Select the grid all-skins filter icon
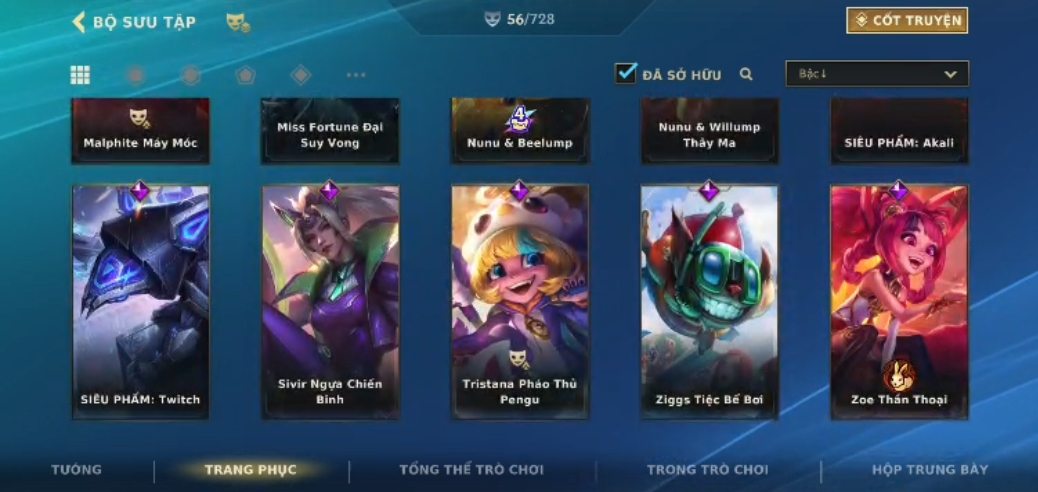This screenshot has height=492, width=1038. pos(80,75)
